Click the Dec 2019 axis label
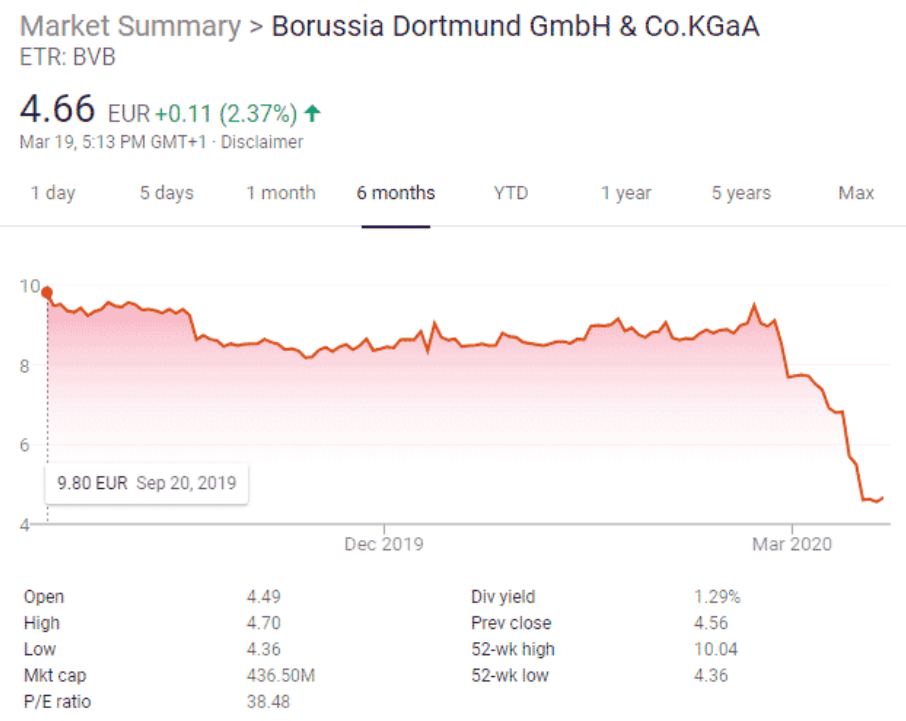Image resolution: width=906 pixels, height=721 pixels. [x=384, y=544]
